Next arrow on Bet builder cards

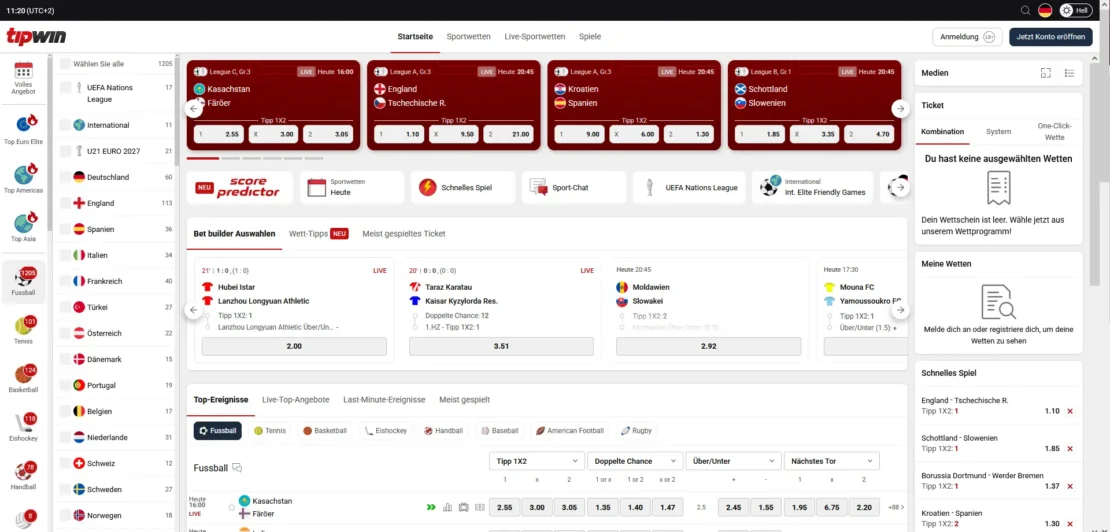tap(900, 310)
